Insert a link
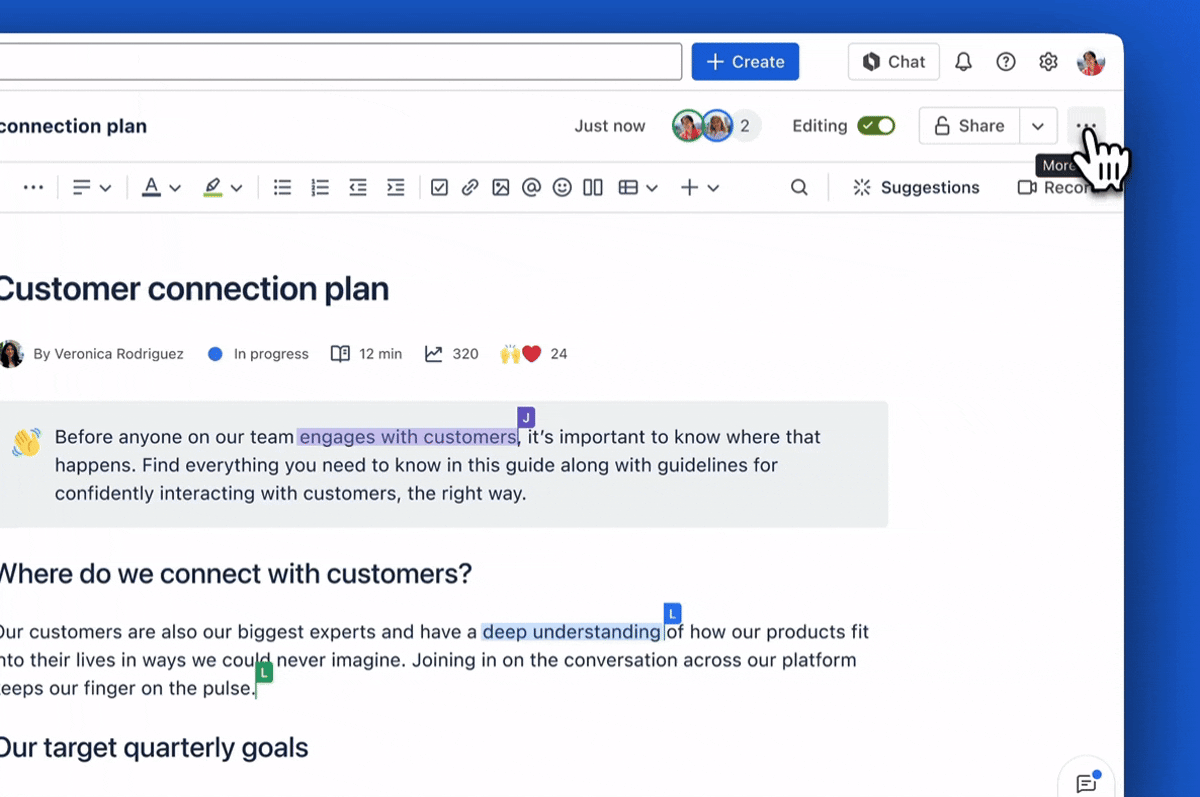 coord(470,187)
